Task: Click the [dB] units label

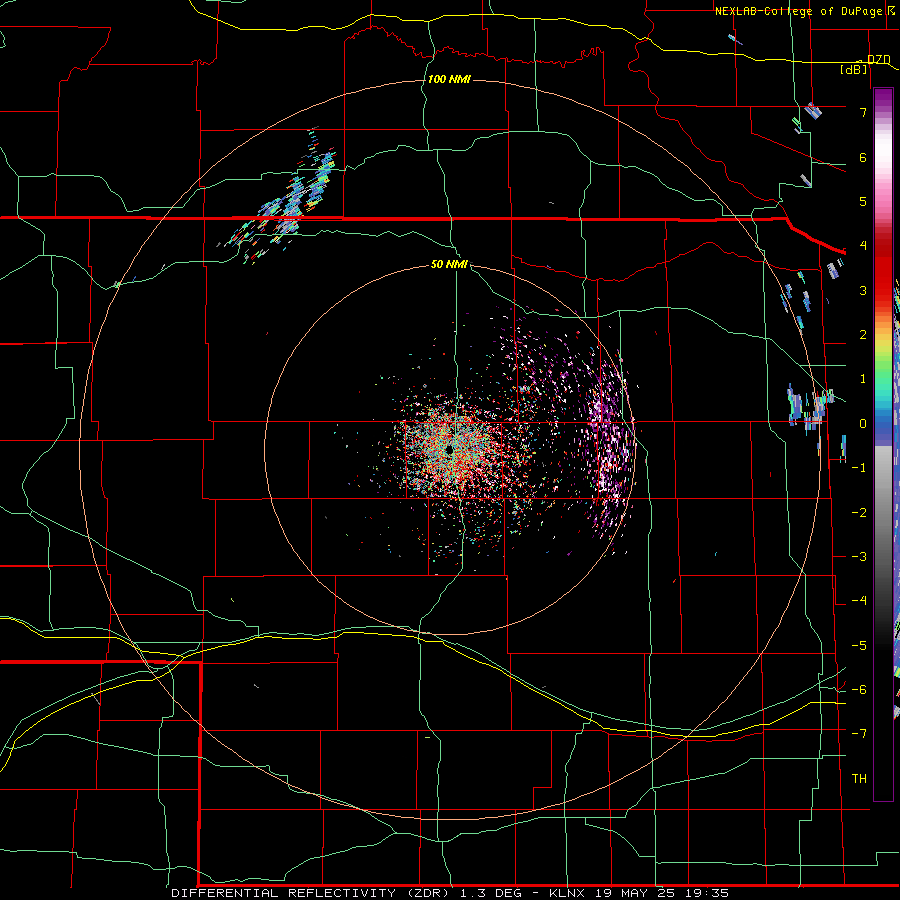Action: tap(853, 69)
